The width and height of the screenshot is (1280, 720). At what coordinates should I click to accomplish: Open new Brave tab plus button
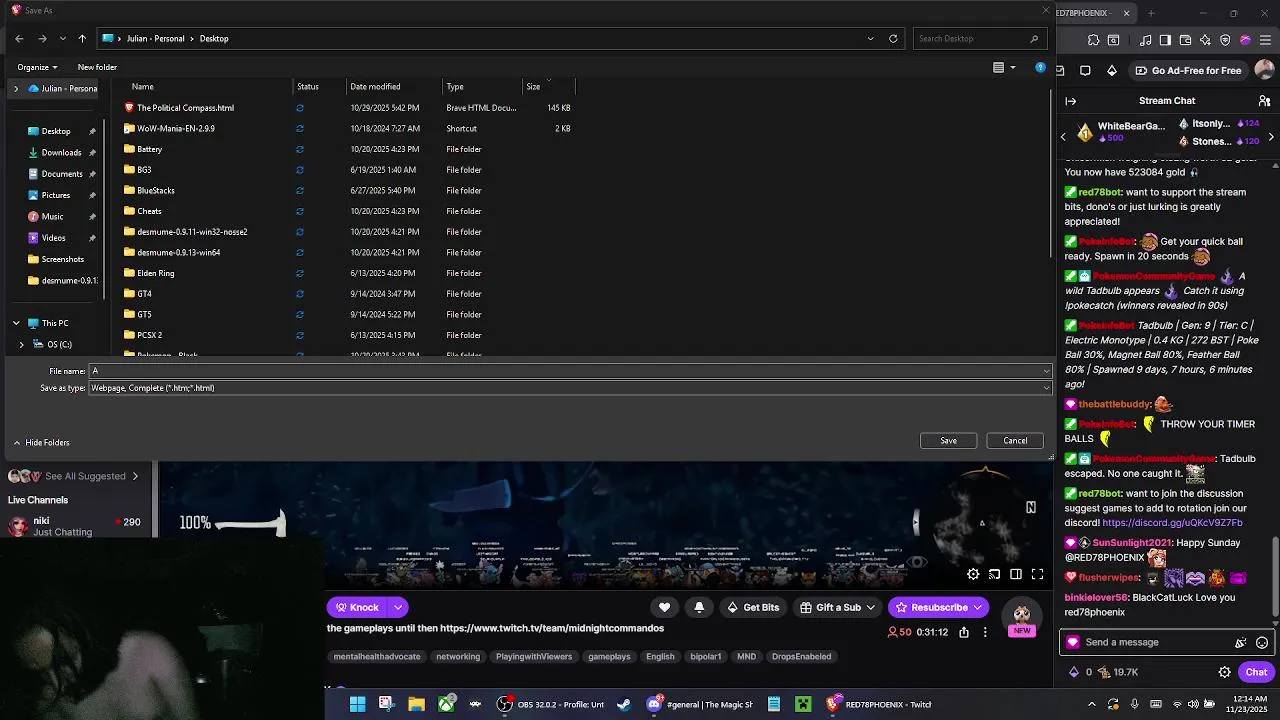[x=1151, y=13]
